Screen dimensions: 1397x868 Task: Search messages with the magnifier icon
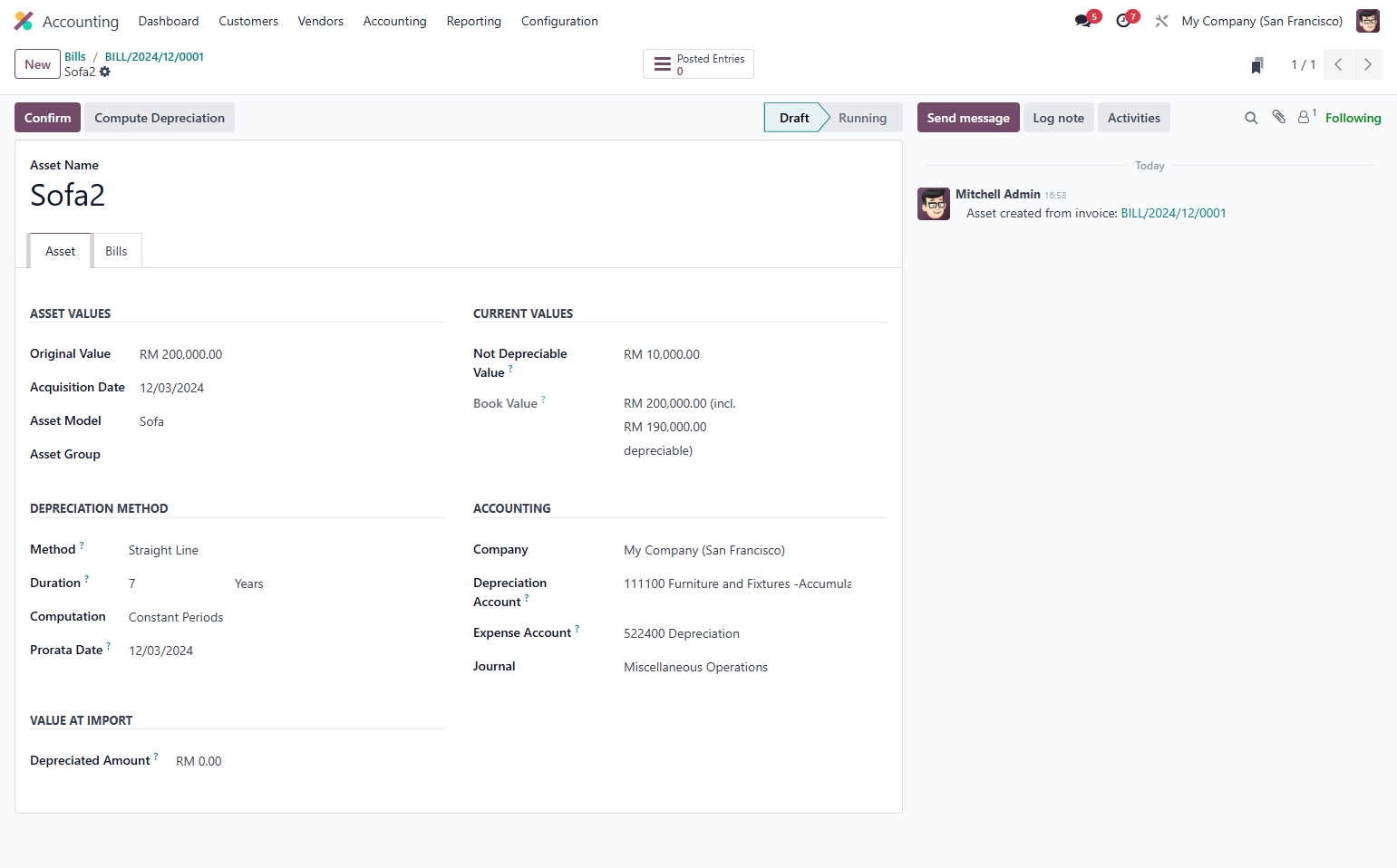pyautogui.click(x=1251, y=118)
